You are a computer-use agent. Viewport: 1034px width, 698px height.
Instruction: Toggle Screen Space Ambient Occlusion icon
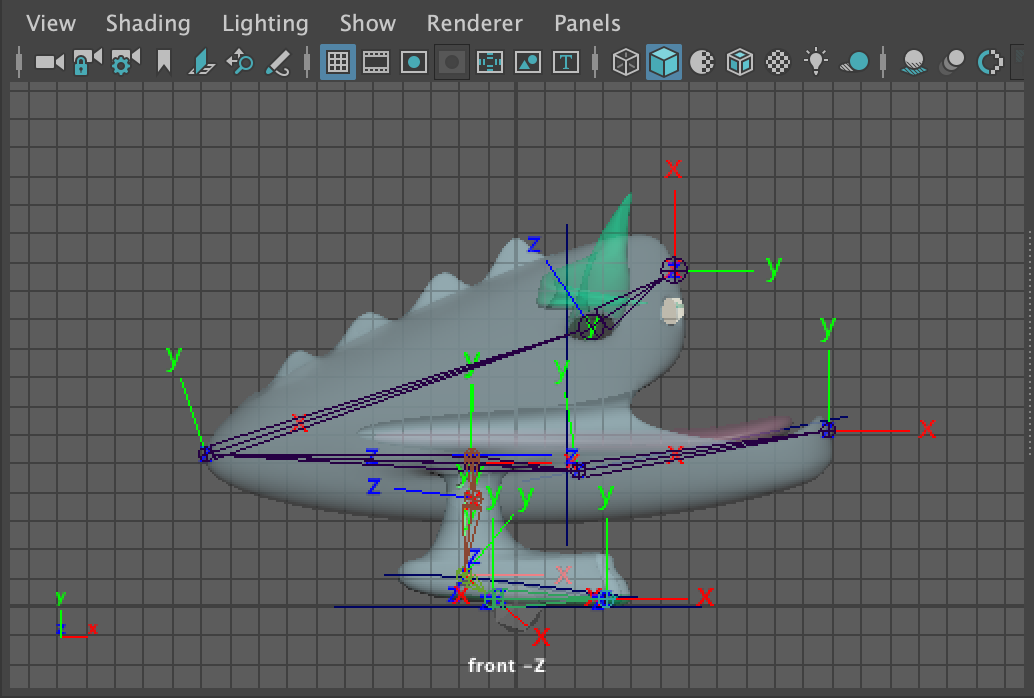(914, 63)
